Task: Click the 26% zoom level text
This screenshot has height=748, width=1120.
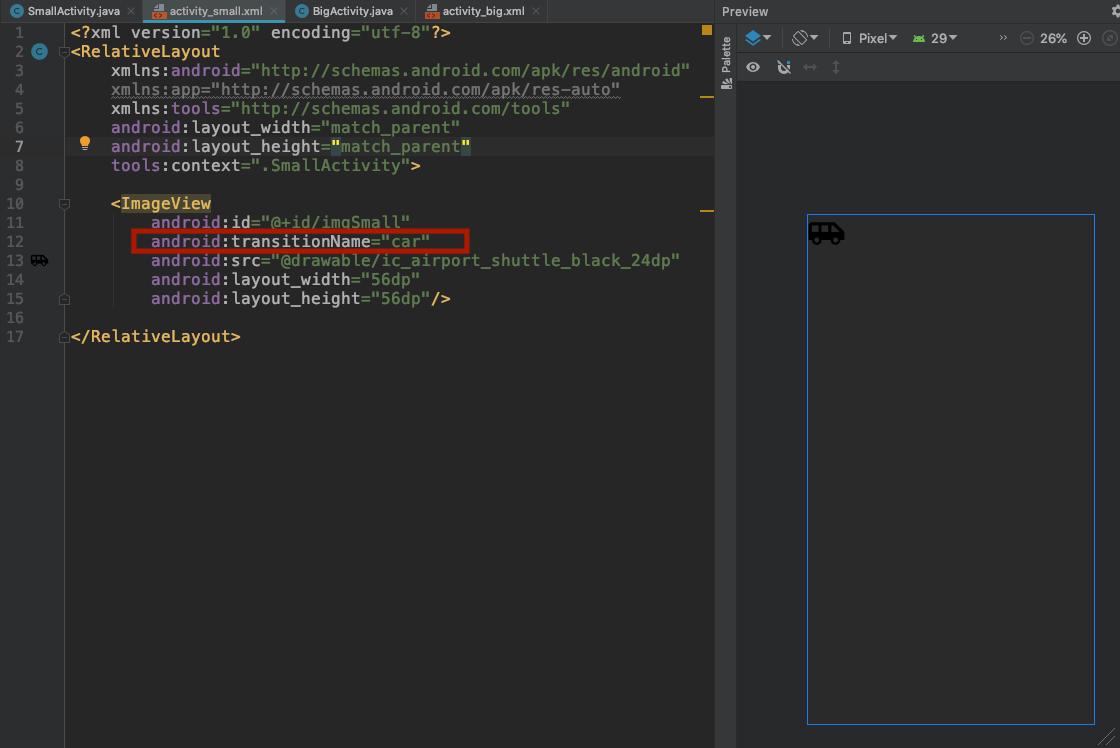Action: (1053, 38)
